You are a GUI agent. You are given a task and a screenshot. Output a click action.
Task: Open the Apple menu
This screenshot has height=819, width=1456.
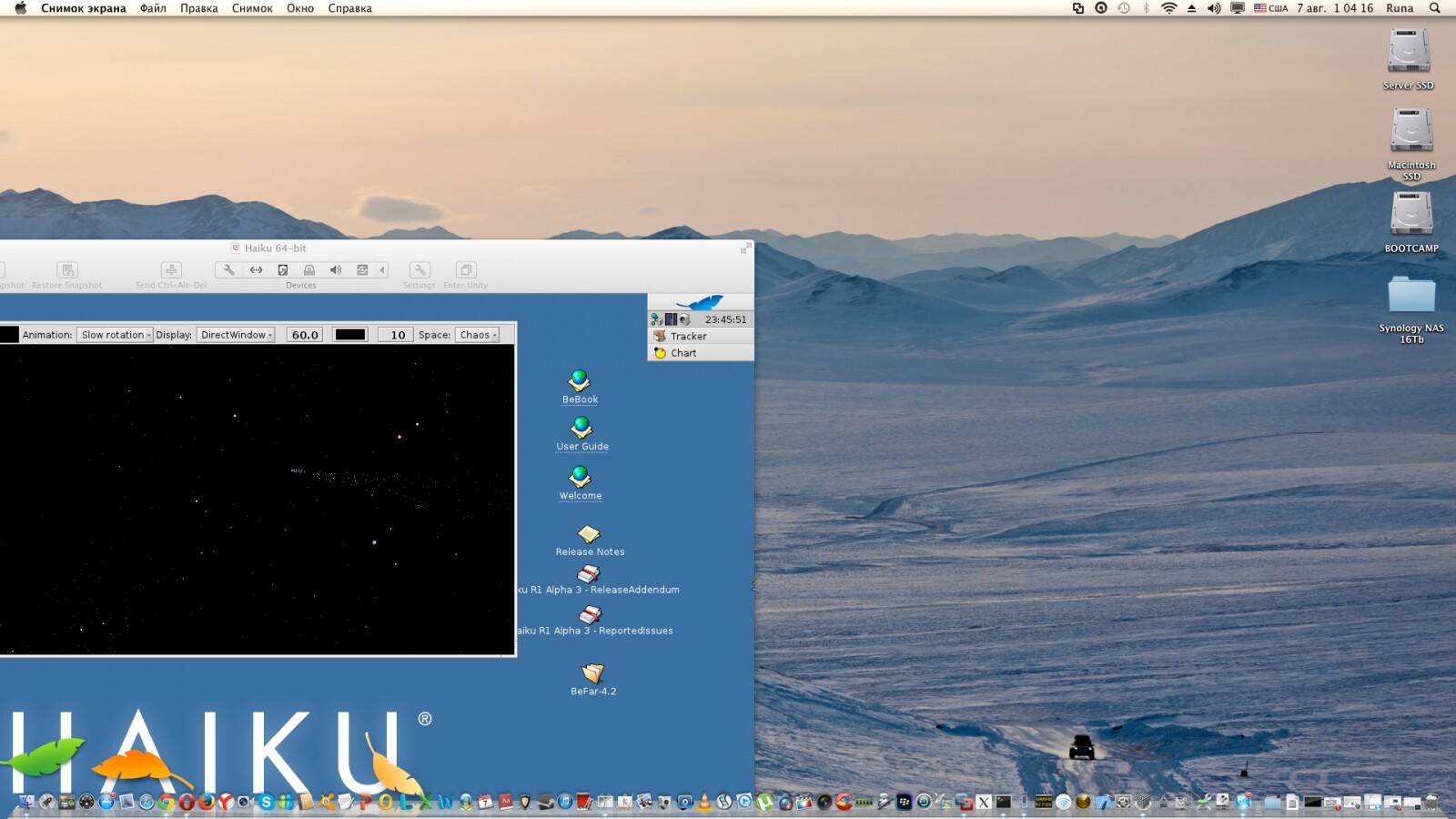pos(20,8)
